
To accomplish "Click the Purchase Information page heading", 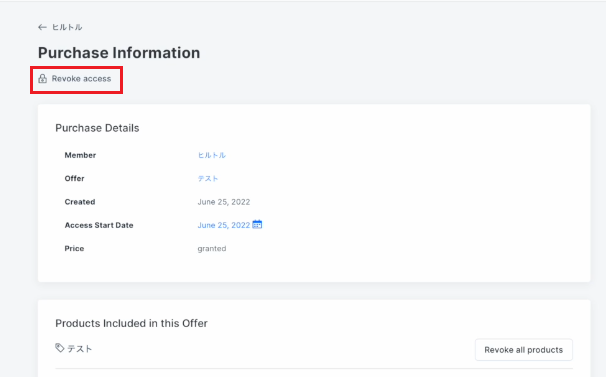I will (119, 53).
